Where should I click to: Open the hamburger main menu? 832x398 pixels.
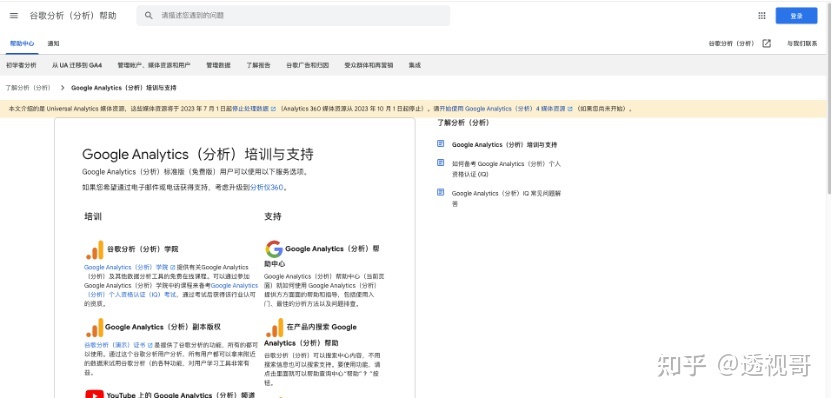(x=14, y=16)
